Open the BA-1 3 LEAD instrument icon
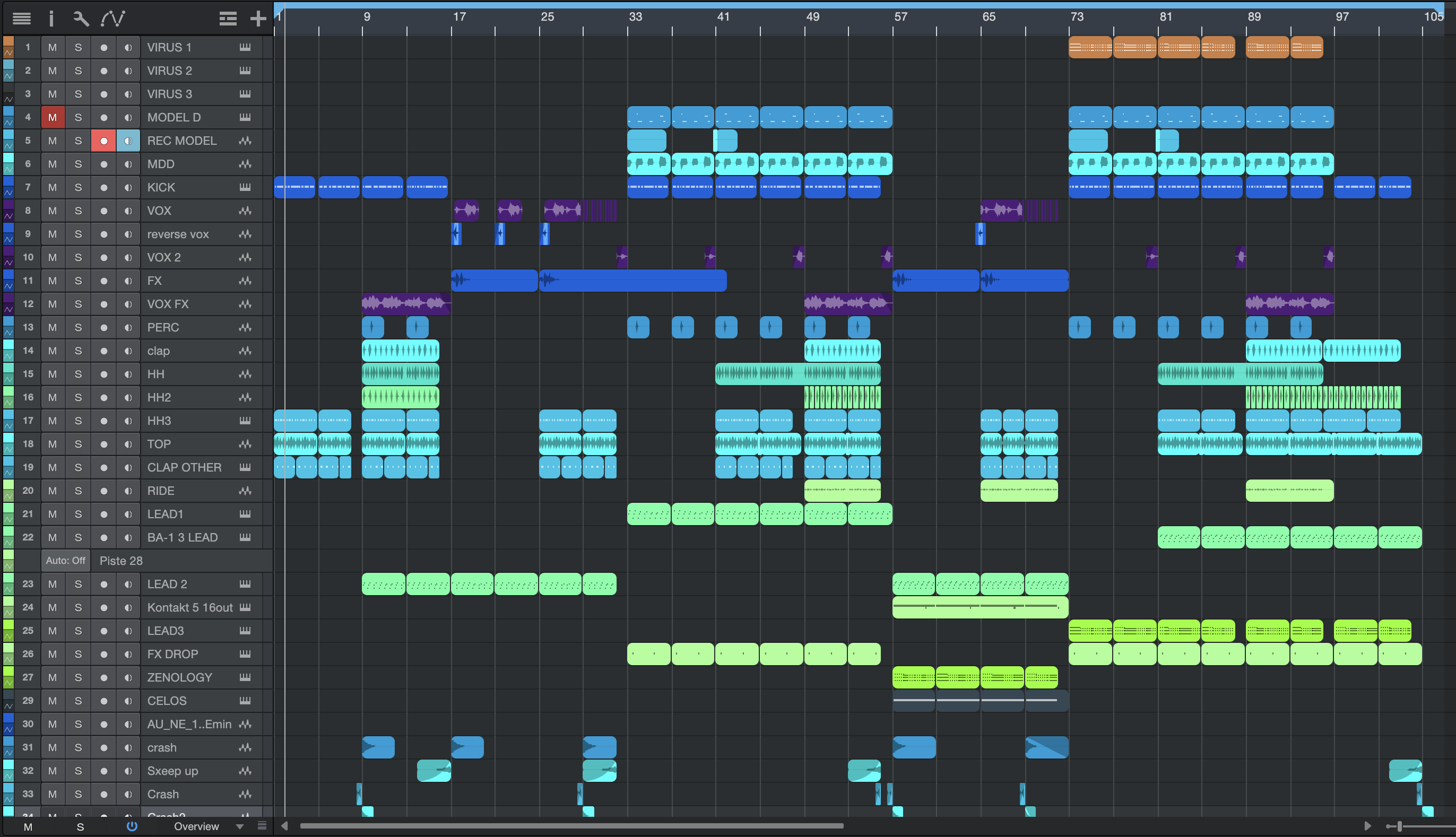The width and height of the screenshot is (1456, 837). (245, 537)
